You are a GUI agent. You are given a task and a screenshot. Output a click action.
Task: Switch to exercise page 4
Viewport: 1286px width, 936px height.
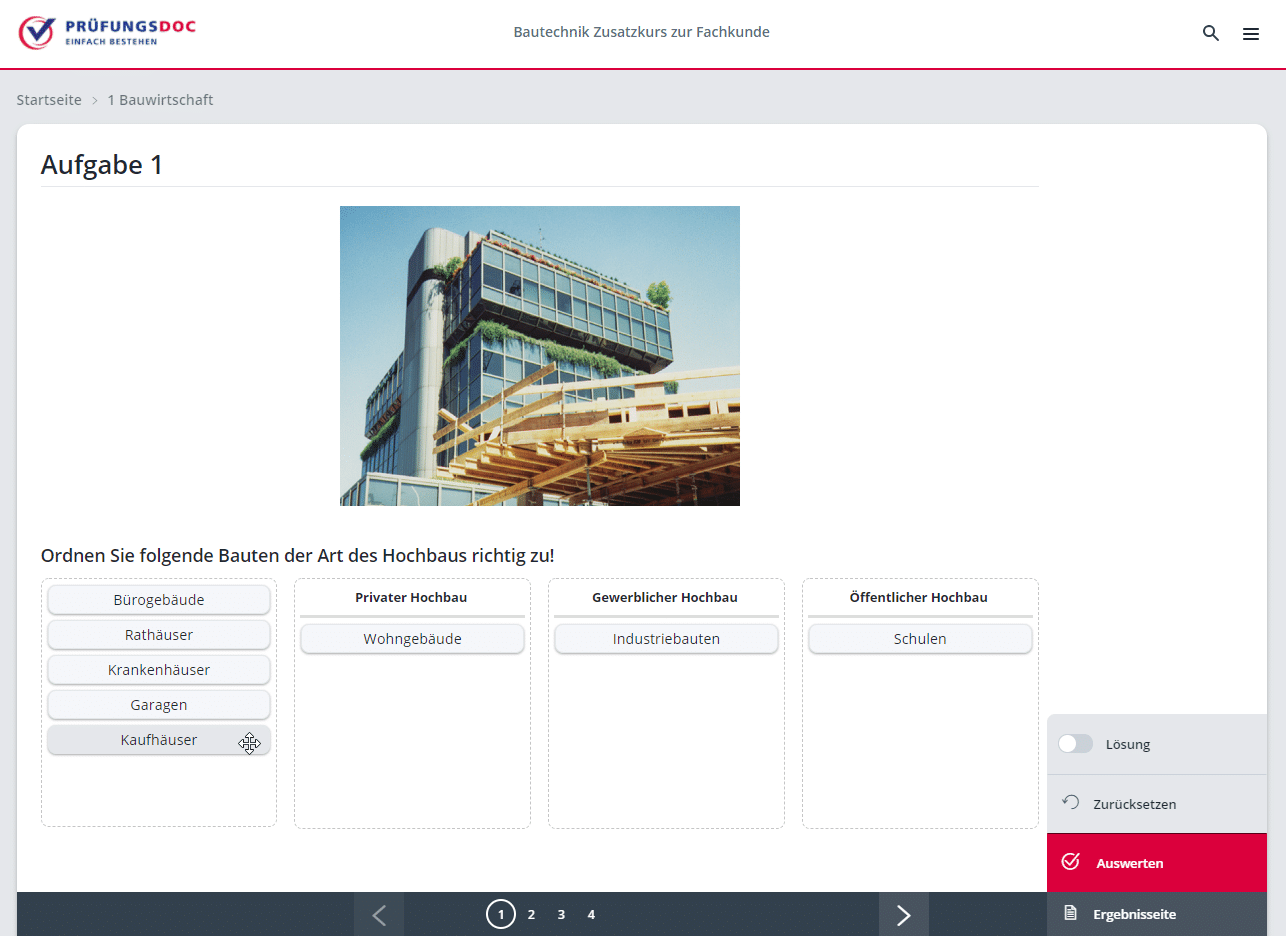[591, 913]
